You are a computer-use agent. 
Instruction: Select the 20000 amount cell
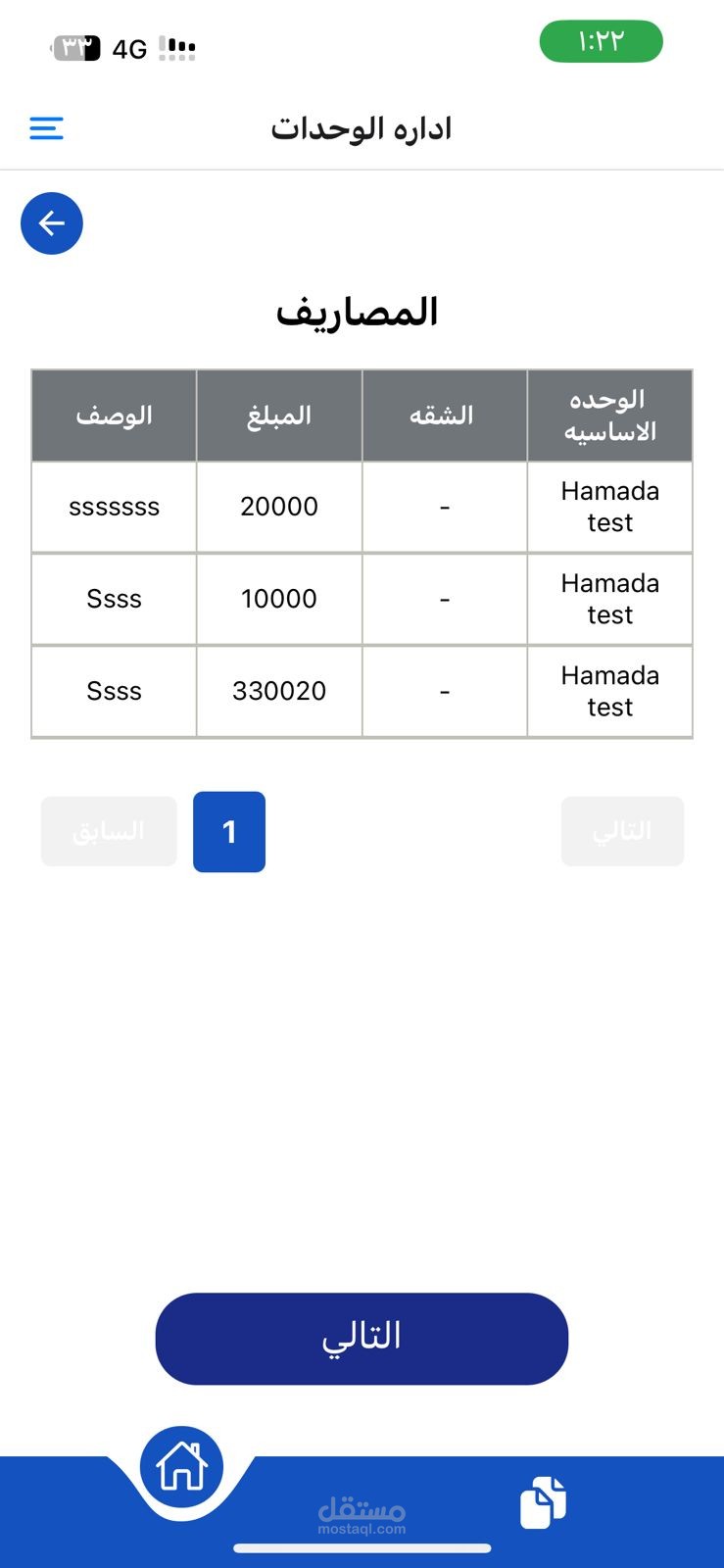[279, 507]
